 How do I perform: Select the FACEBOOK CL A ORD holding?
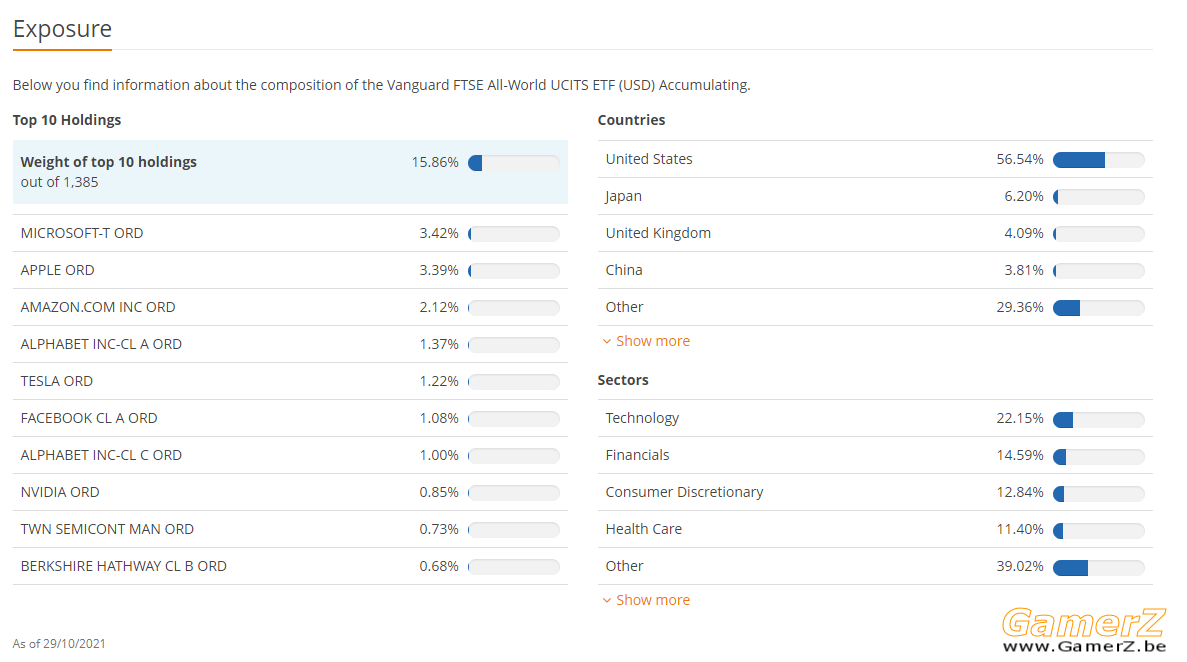pyautogui.click(x=290, y=419)
